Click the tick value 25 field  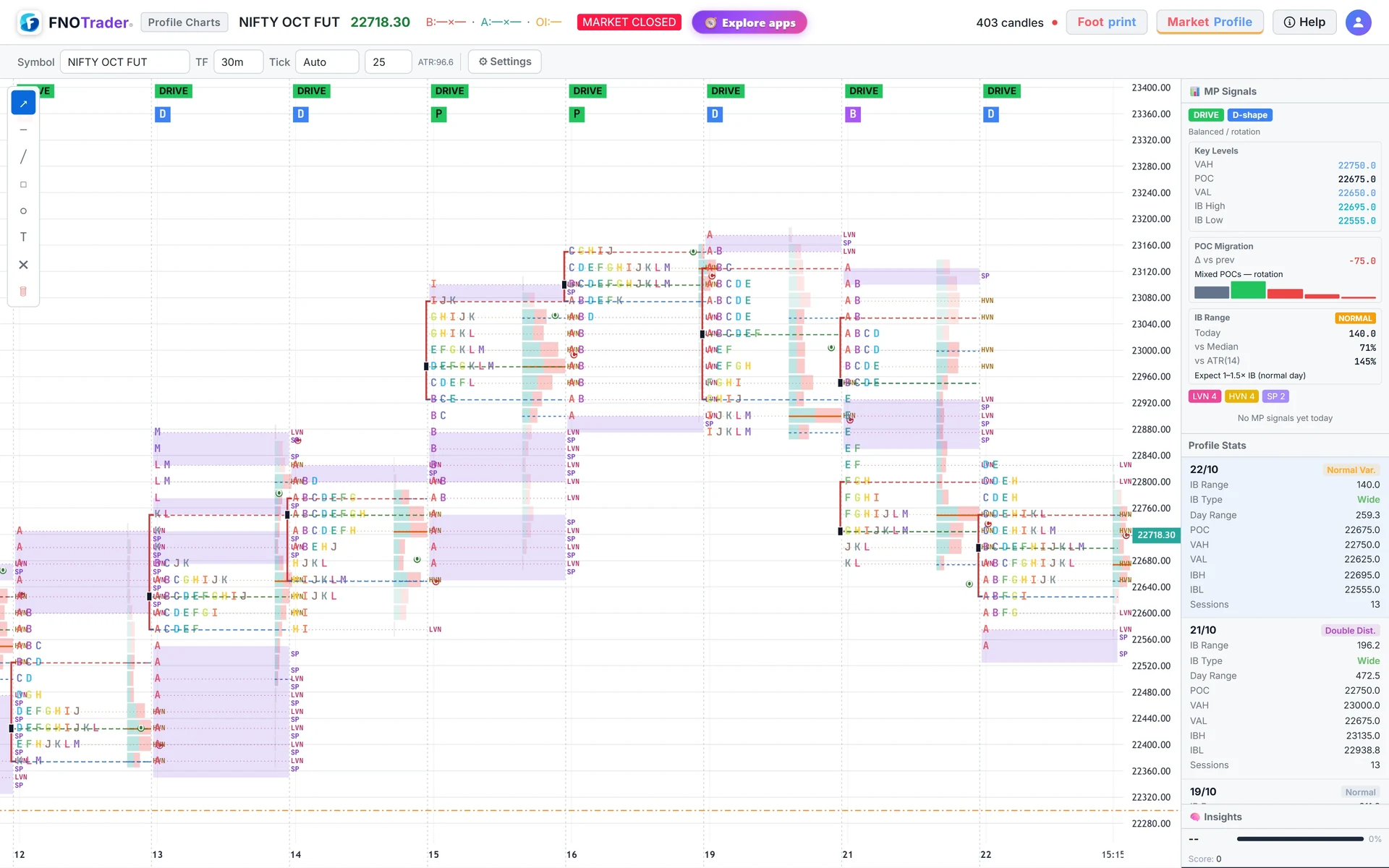click(388, 61)
